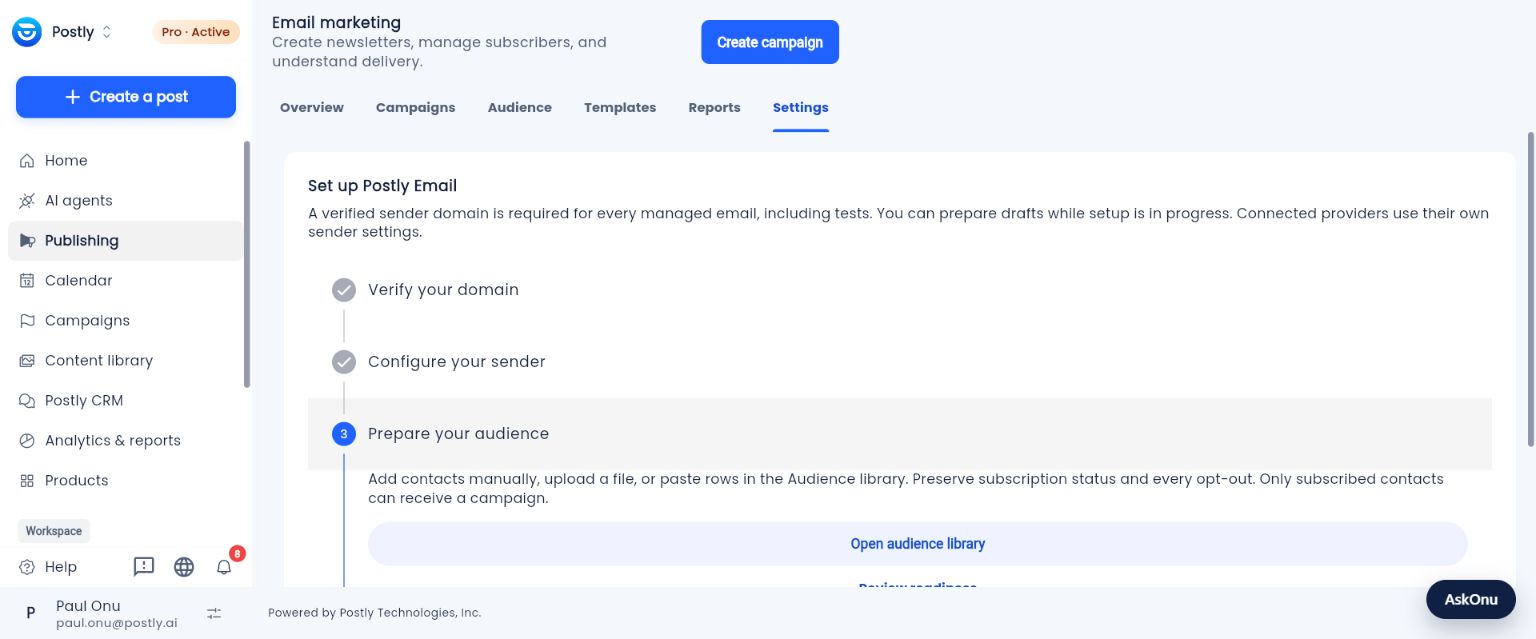Switch to the Overview tab
The image size is (1536, 639).
coord(312,108)
